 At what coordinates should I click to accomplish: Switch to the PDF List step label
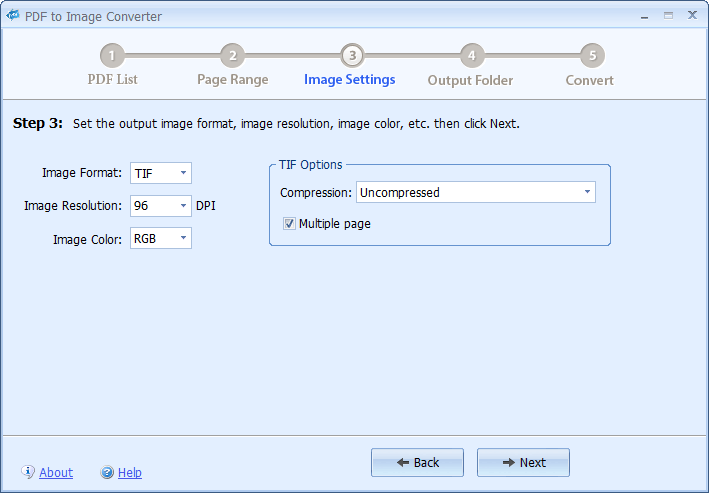tap(112, 79)
